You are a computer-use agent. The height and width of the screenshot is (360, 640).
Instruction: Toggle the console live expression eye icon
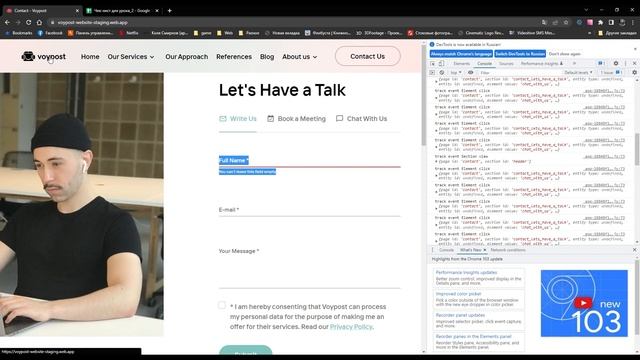click(471, 73)
